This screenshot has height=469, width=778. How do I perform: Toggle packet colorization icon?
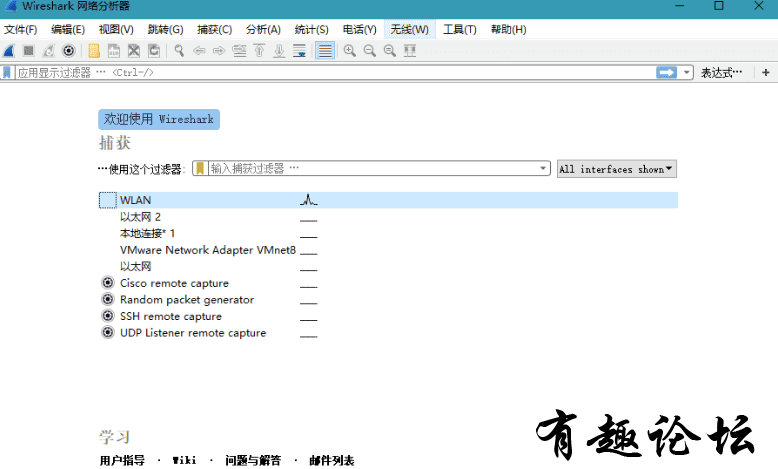tap(325, 51)
